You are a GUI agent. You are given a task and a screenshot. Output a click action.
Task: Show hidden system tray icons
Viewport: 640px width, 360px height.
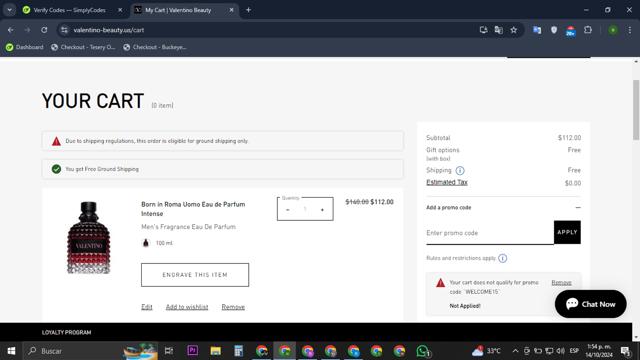(x=515, y=351)
